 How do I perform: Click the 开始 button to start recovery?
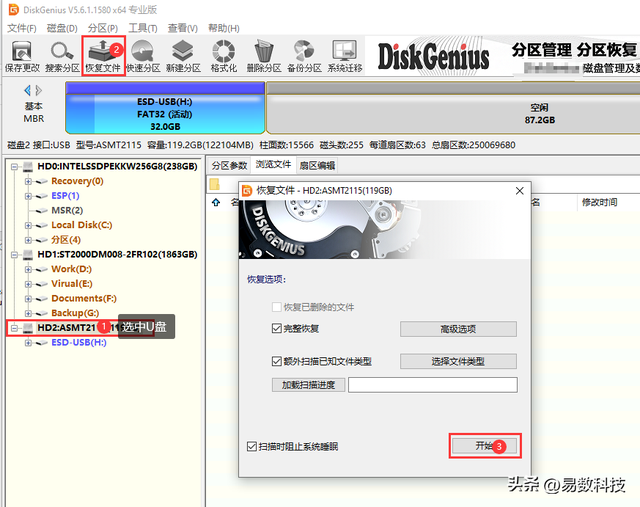pos(485,446)
